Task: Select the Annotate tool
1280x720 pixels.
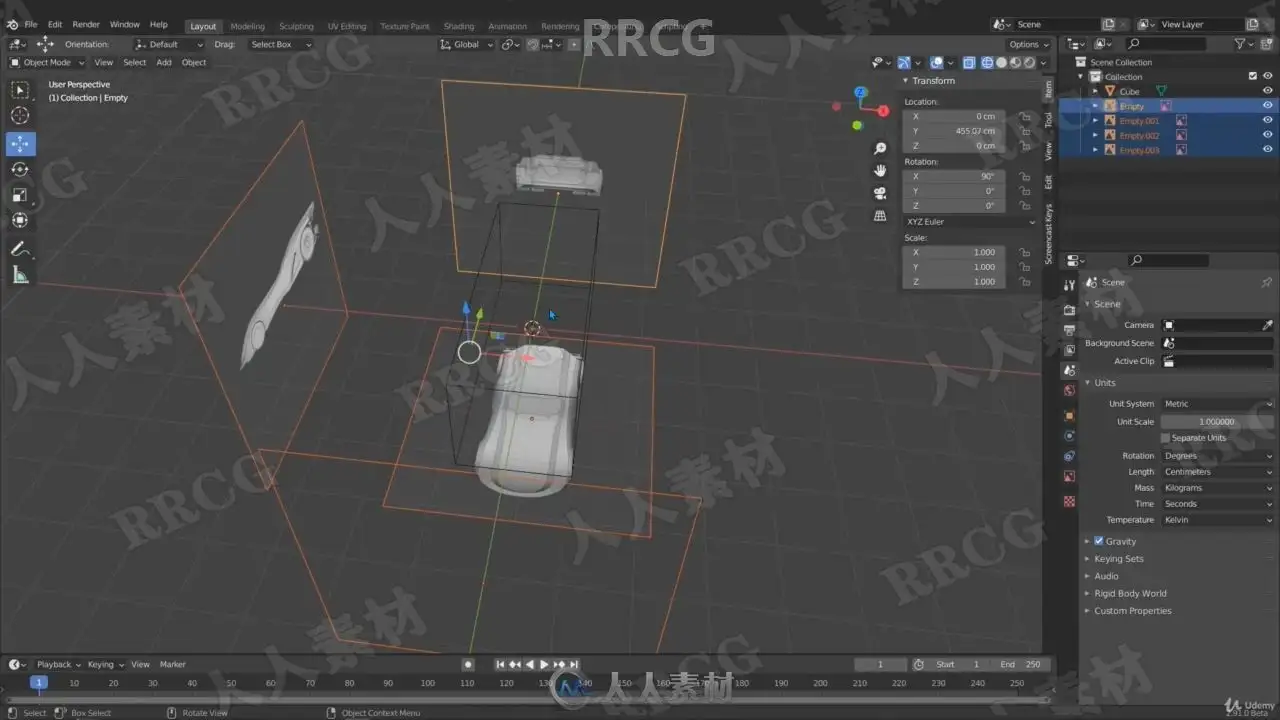Action: coord(20,249)
